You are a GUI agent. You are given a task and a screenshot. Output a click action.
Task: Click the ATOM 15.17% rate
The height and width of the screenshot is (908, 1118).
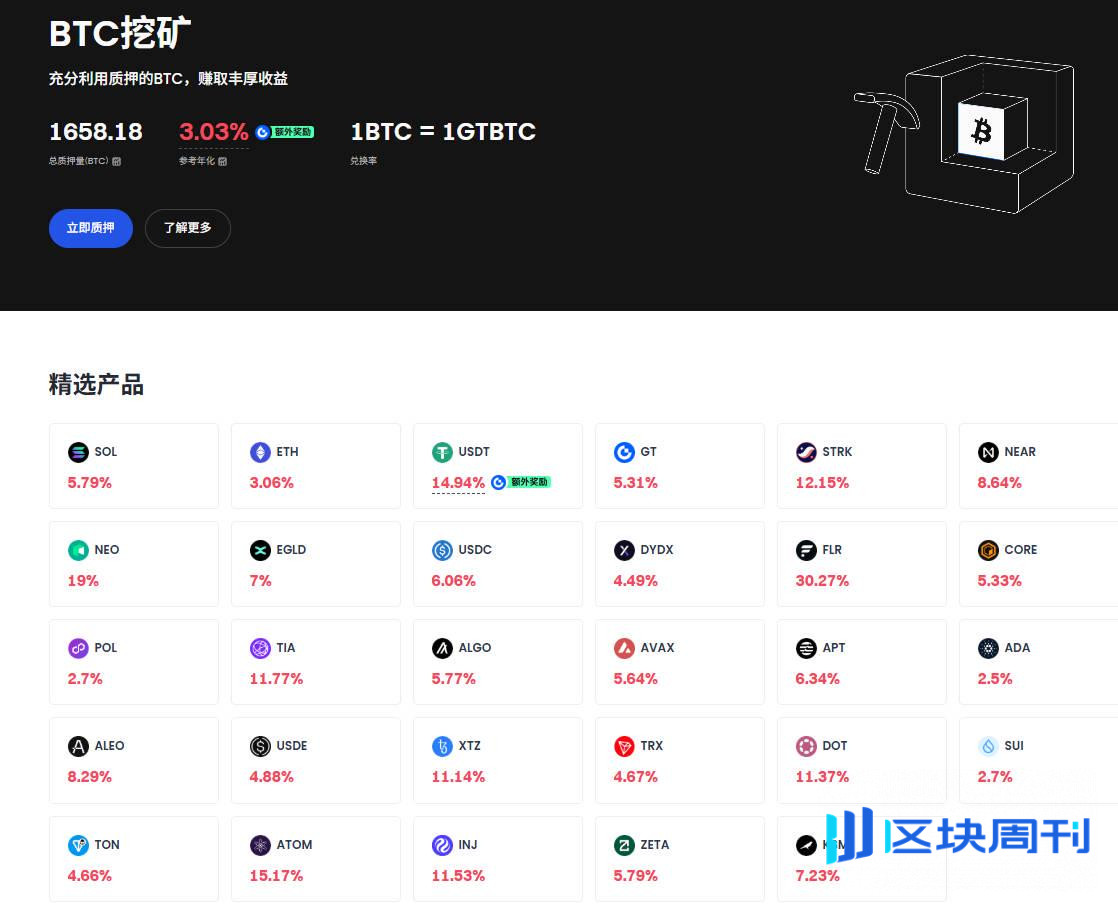pos(277,876)
